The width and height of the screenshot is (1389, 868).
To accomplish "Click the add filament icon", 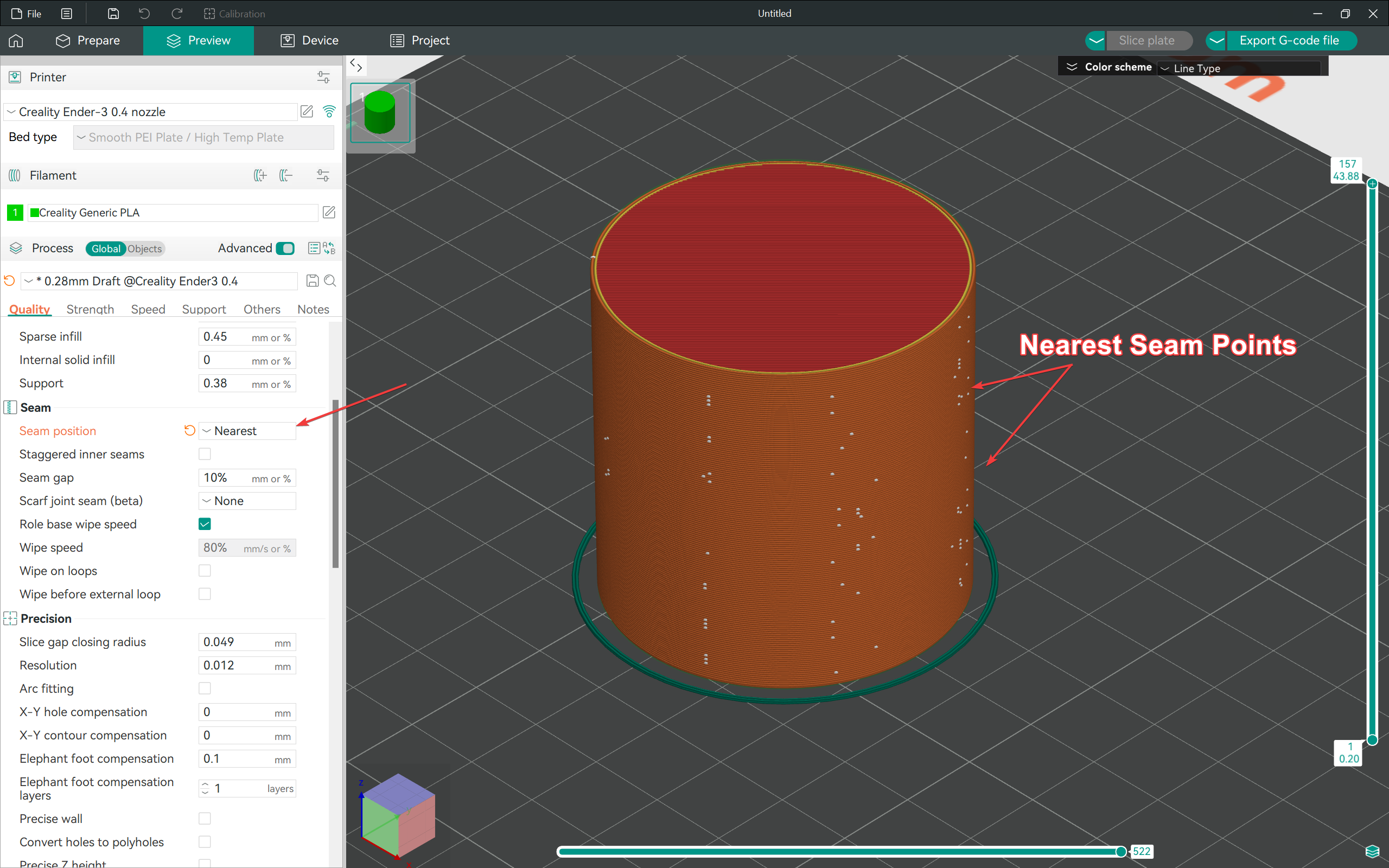I will pos(260,175).
